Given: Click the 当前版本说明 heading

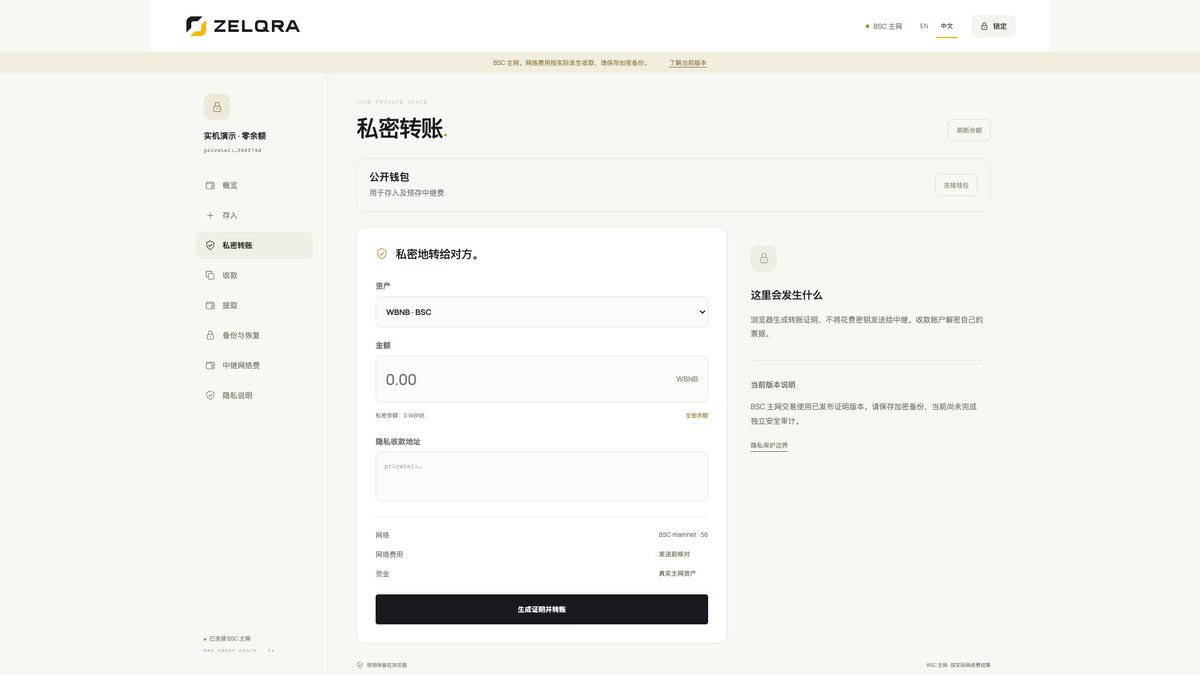Looking at the screenshot, I should (773, 384).
